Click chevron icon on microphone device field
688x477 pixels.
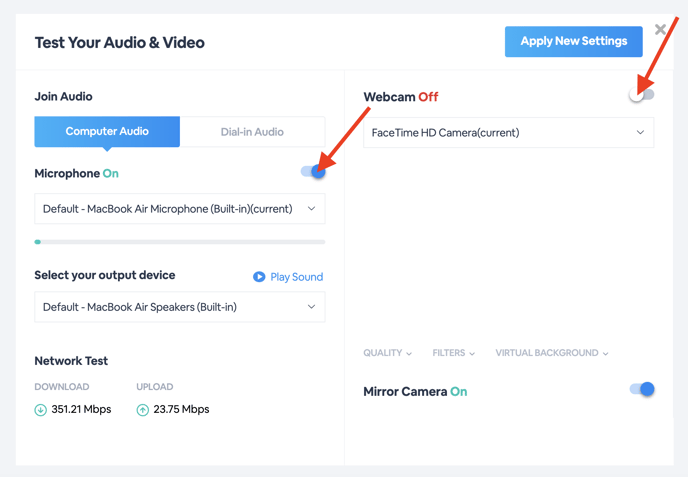312,208
